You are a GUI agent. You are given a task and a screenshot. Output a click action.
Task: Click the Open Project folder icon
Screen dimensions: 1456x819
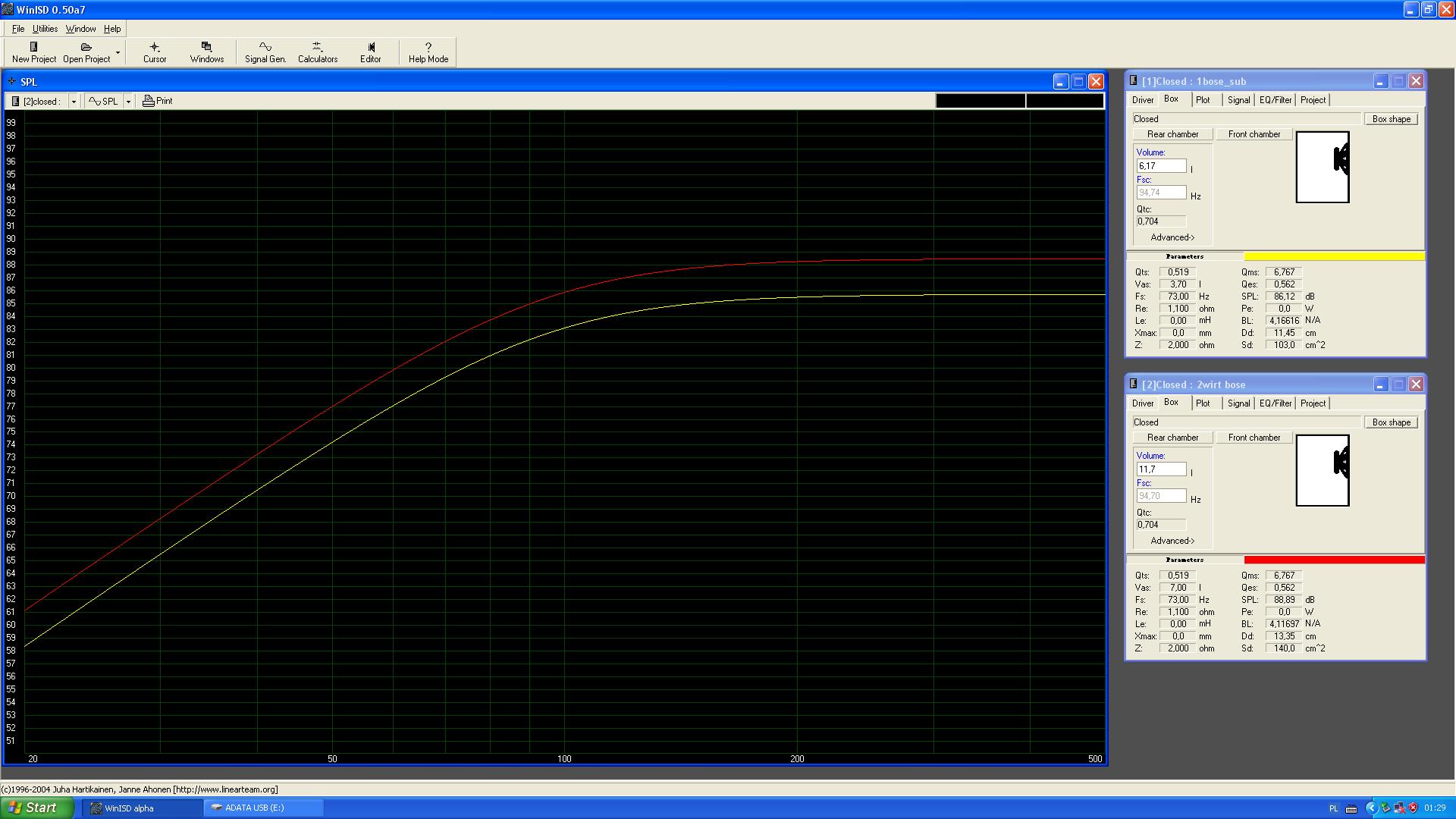pos(86,48)
